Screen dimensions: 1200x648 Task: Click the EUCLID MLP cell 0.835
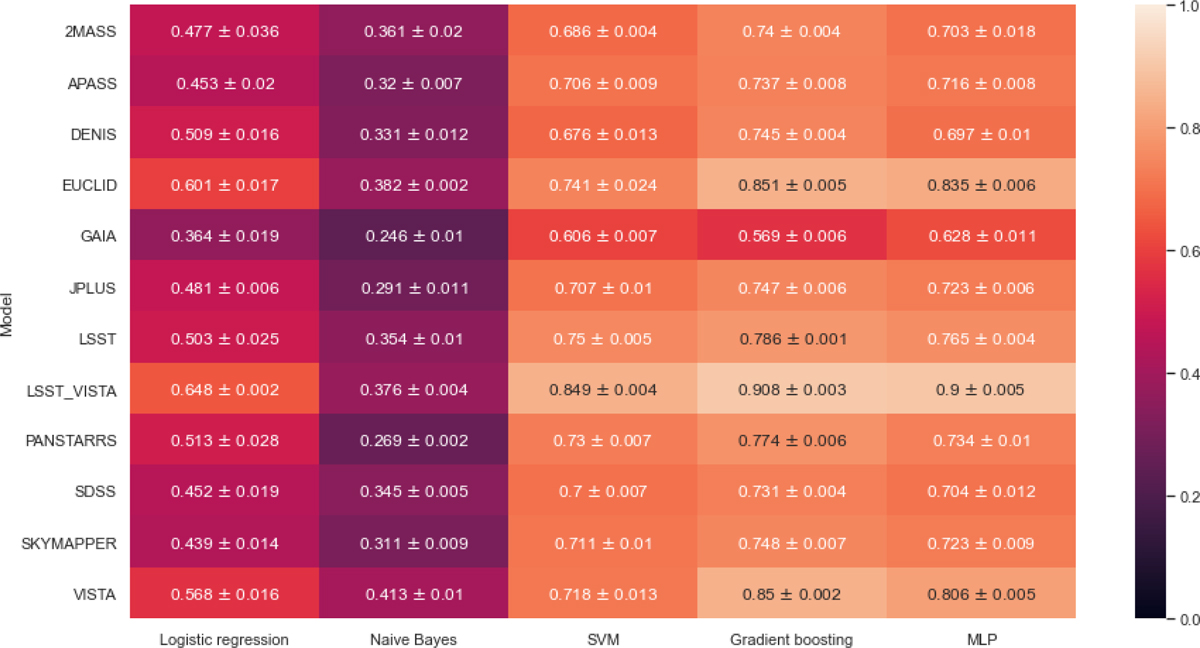(980, 186)
